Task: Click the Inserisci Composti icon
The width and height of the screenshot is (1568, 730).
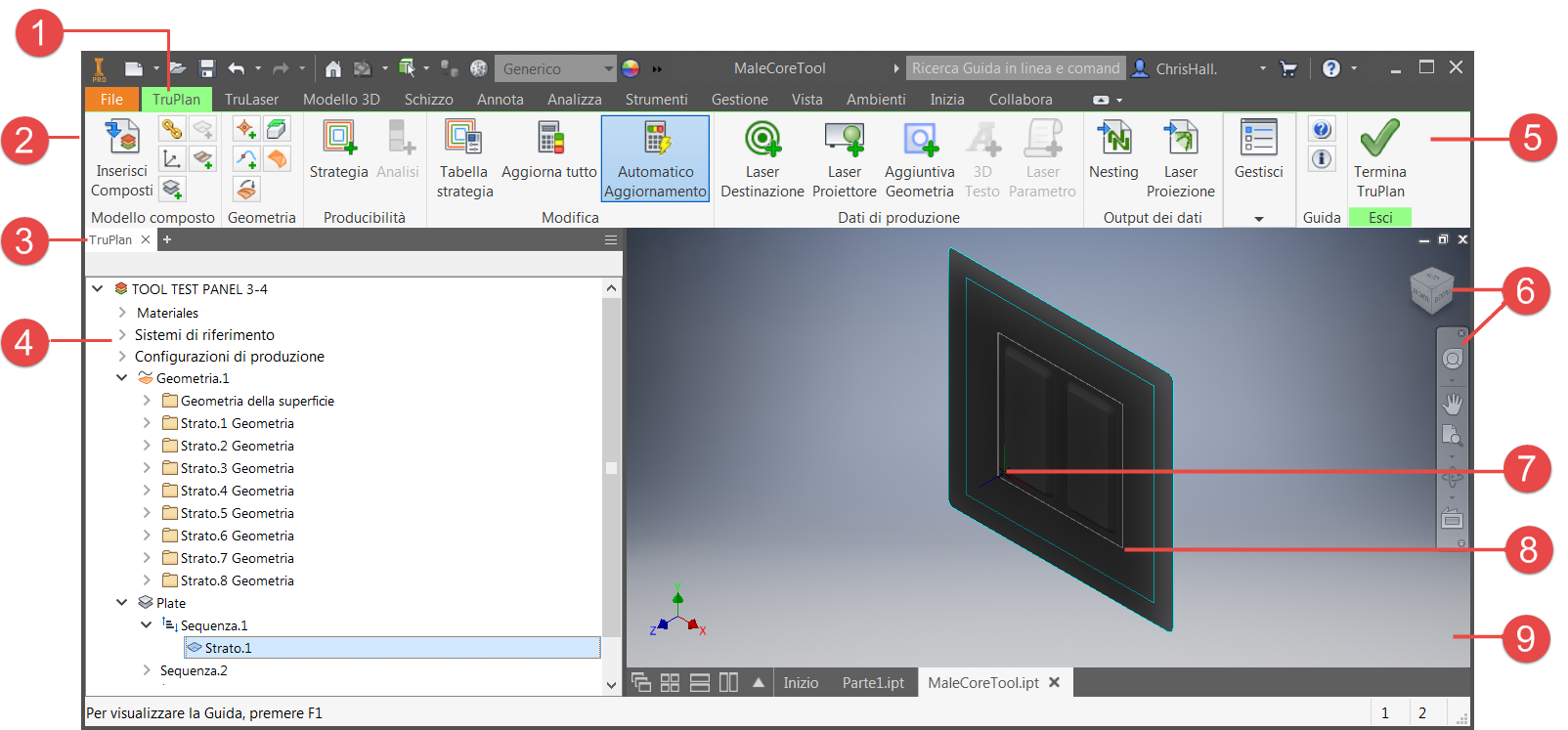Action: (122, 137)
